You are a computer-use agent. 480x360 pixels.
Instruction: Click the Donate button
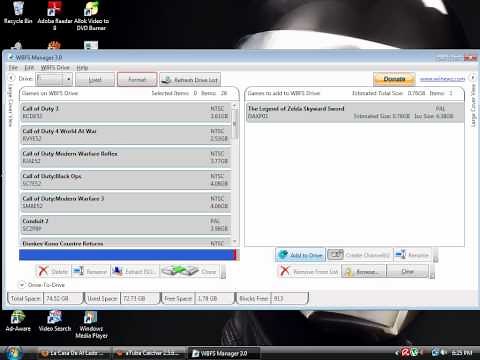(x=394, y=79)
